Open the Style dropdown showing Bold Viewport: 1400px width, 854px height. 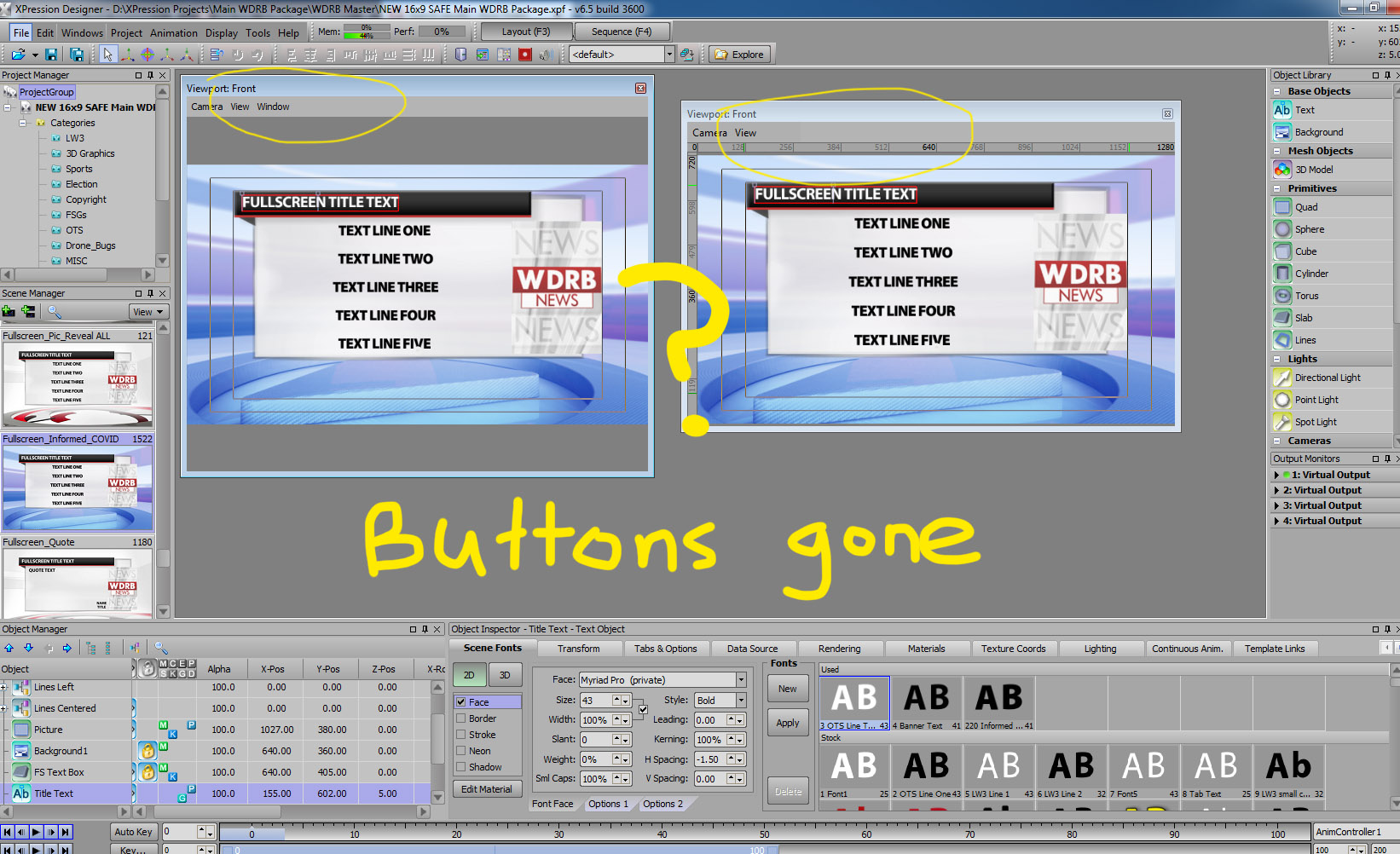tap(741, 700)
